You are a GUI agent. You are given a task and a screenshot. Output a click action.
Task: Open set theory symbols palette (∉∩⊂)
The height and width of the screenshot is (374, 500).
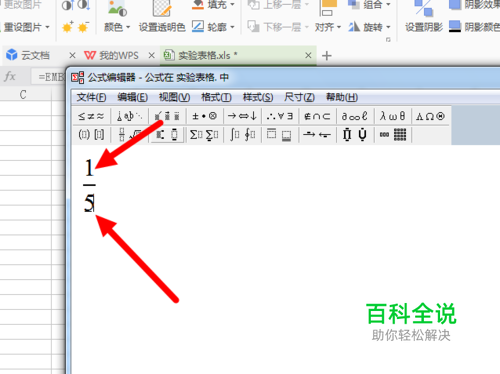pyautogui.click(x=317, y=116)
